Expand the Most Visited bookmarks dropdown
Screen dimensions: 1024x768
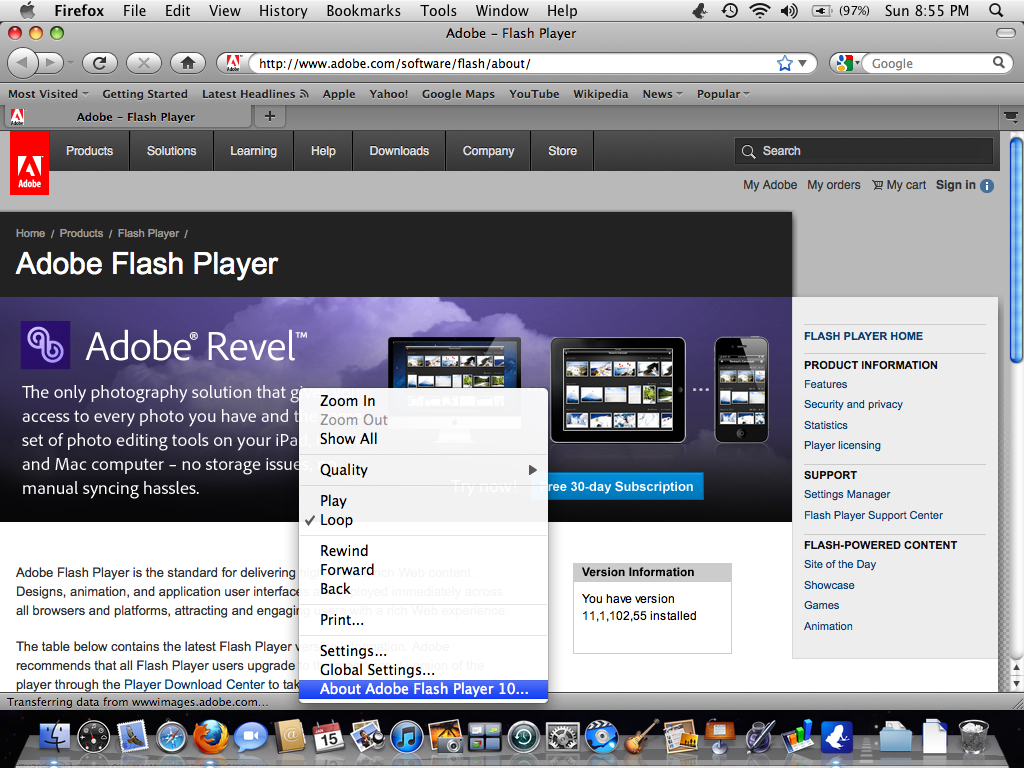pyautogui.click(x=48, y=94)
